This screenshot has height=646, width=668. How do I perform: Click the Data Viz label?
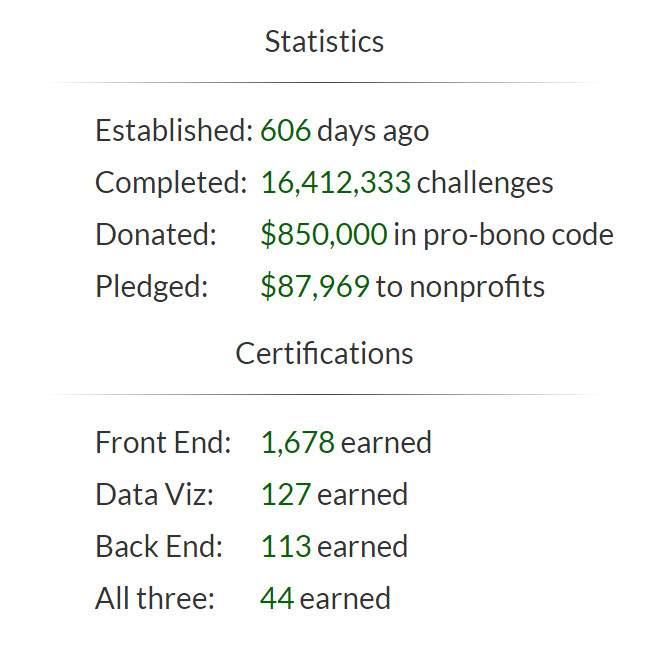pos(154,494)
